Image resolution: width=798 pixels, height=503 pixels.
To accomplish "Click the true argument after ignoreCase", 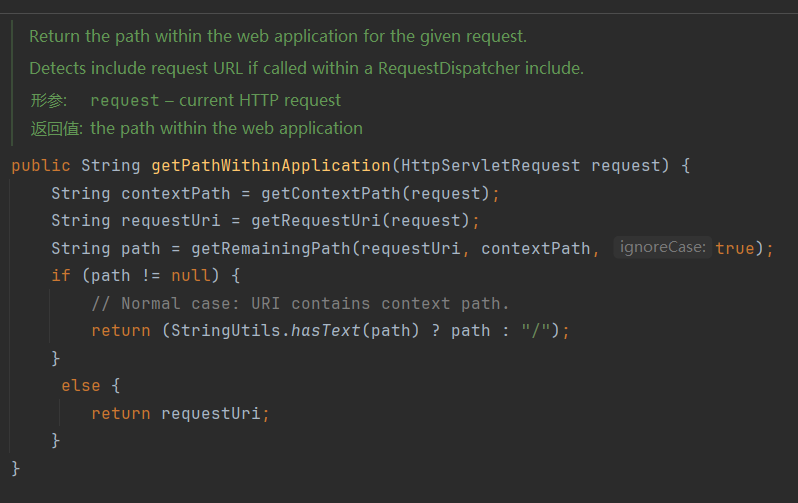I will point(734,248).
